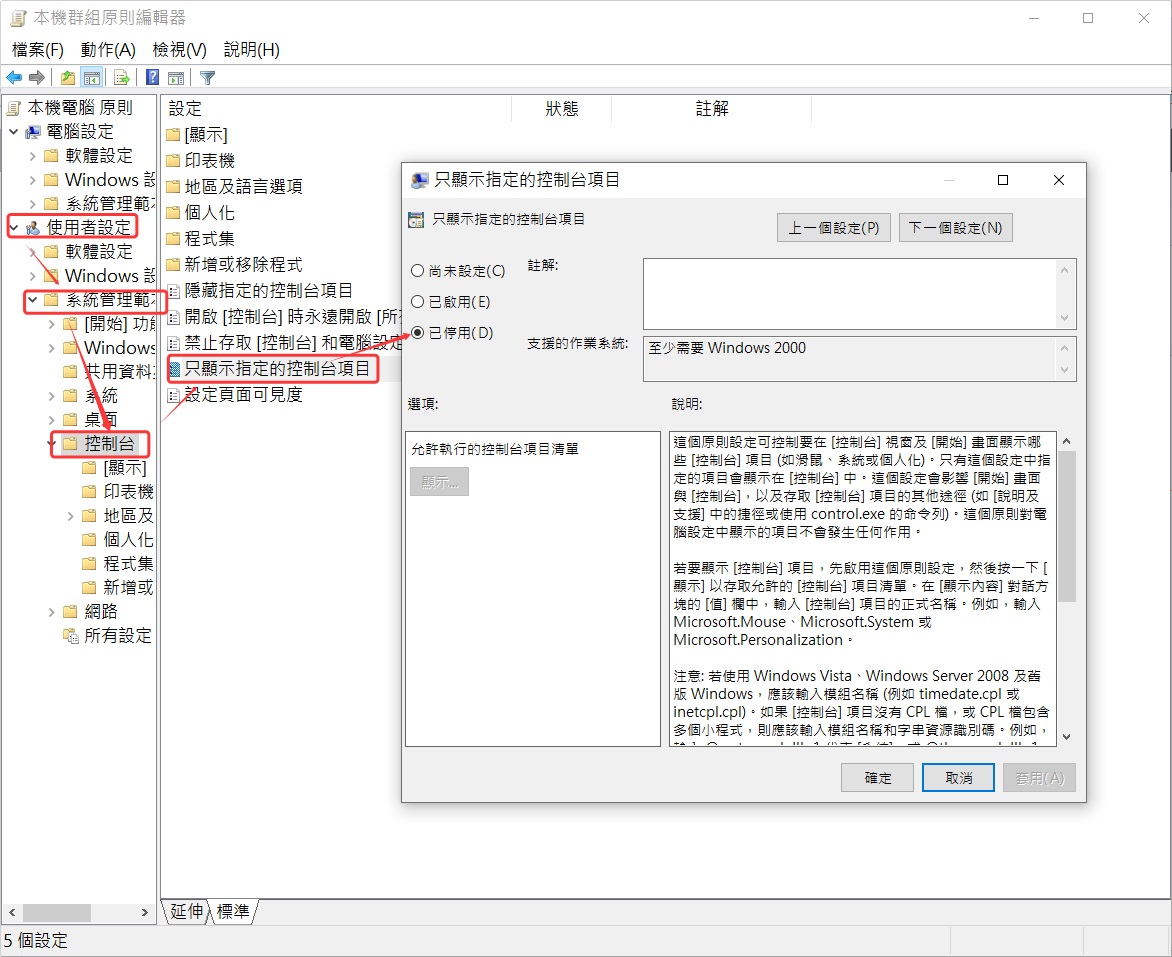This screenshot has width=1172, height=957.
Task: Click the Up one level folder icon
Action: (68, 78)
